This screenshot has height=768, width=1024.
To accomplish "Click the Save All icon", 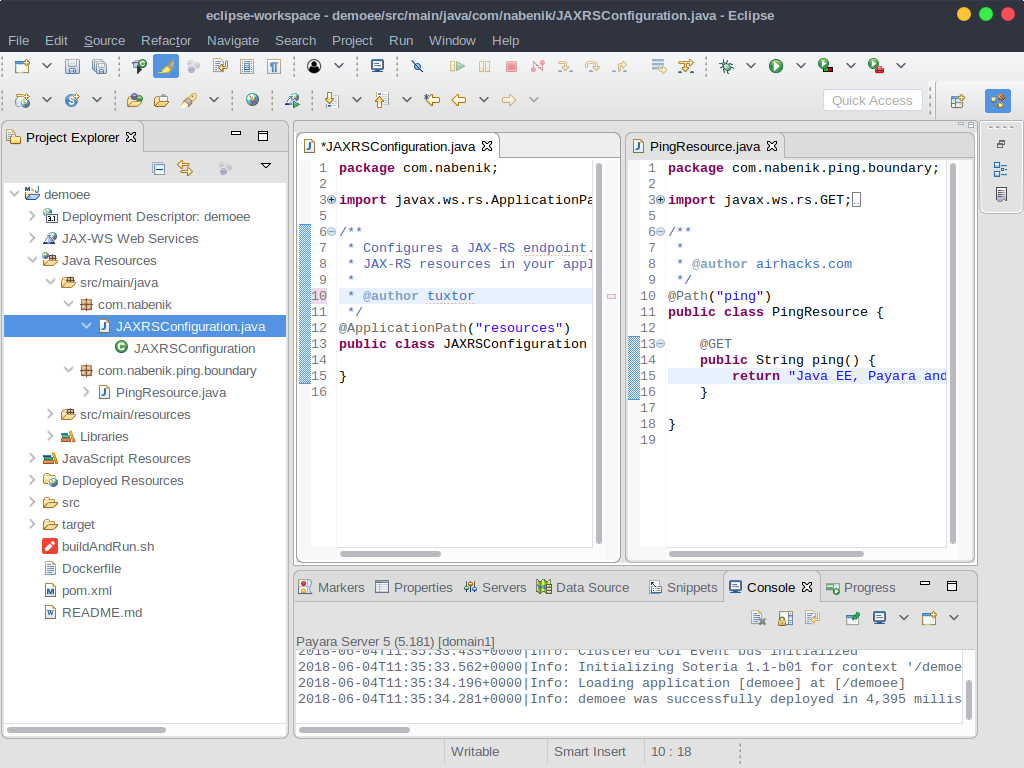I will (99, 66).
